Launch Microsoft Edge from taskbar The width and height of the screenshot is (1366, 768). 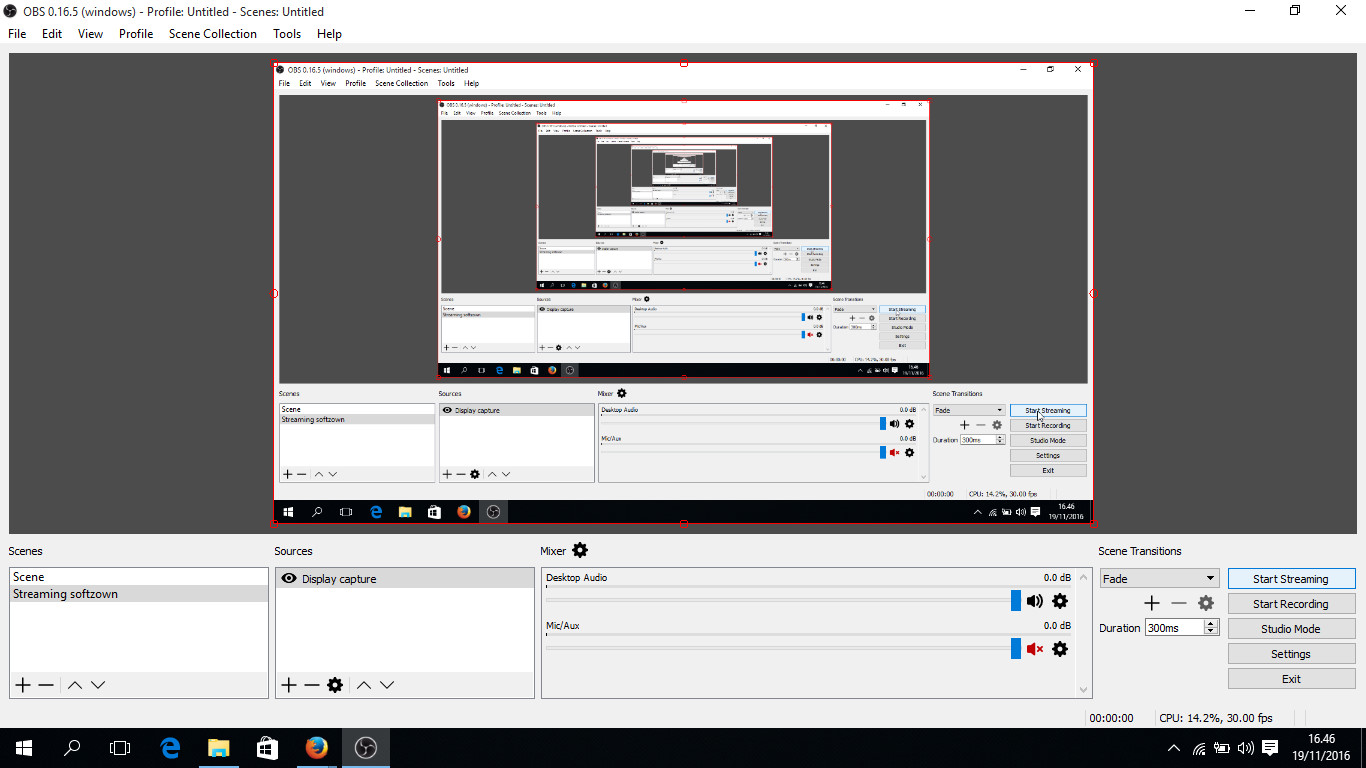point(170,748)
